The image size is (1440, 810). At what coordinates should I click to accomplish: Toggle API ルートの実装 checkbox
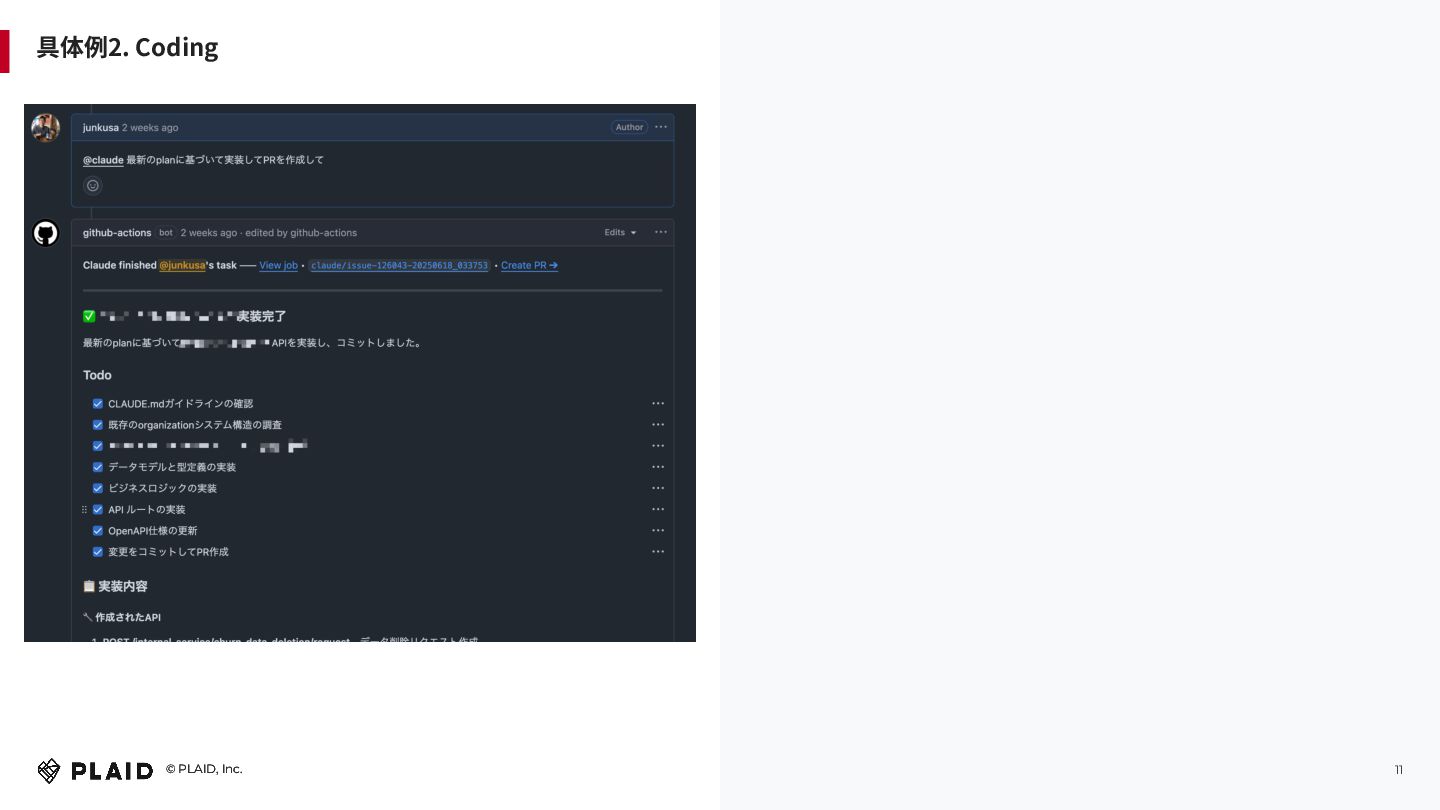[98, 509]
